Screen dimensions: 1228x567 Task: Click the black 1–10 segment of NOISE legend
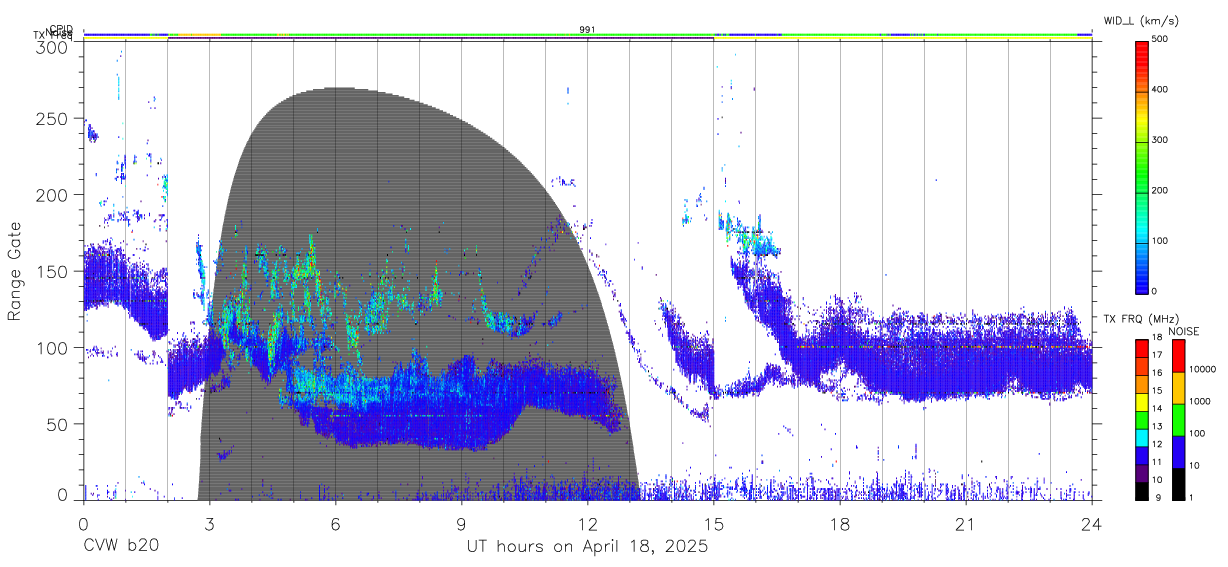click(x=1178, y=483)
